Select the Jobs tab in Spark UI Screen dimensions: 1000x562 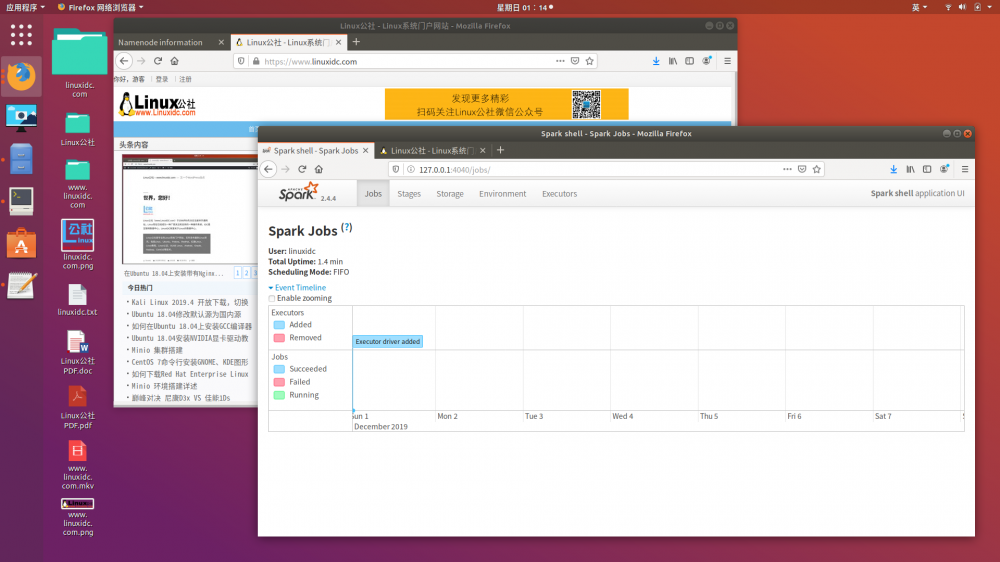(x=373, y=194)
